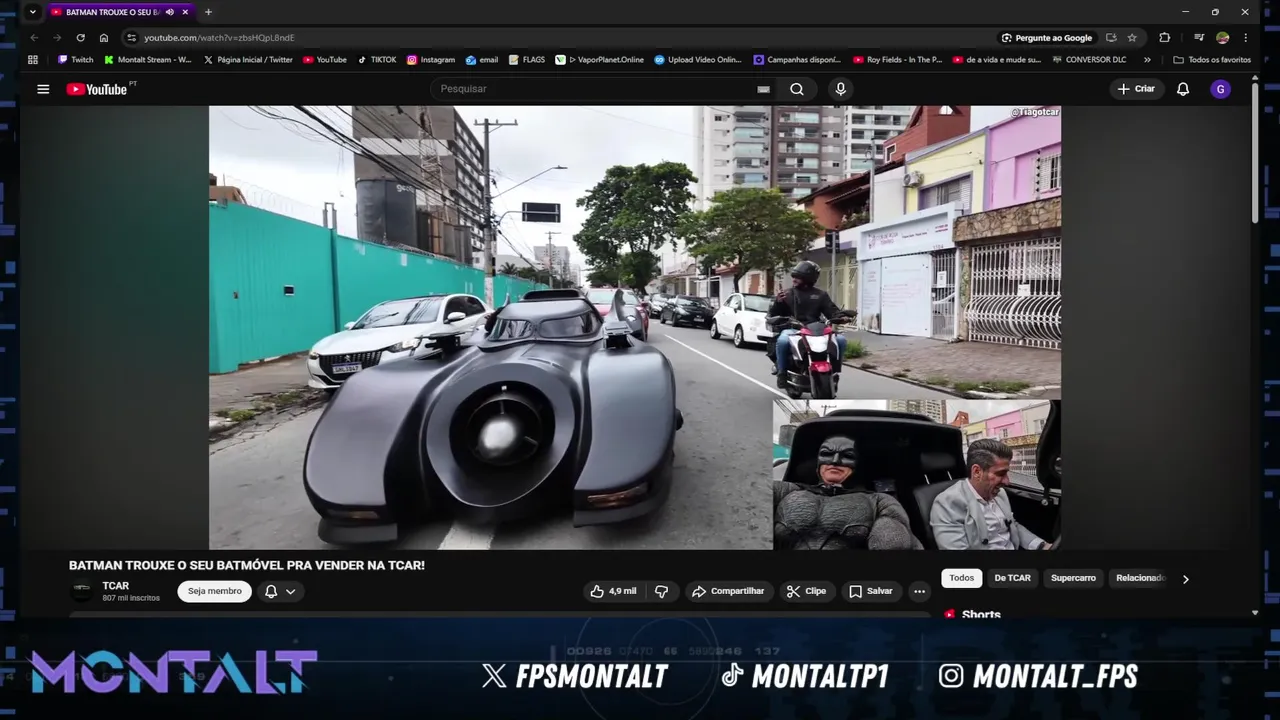Viewport: 1280px width, 720px height.
Task: Click the Shorts section heading
Action: coord(981,614)
